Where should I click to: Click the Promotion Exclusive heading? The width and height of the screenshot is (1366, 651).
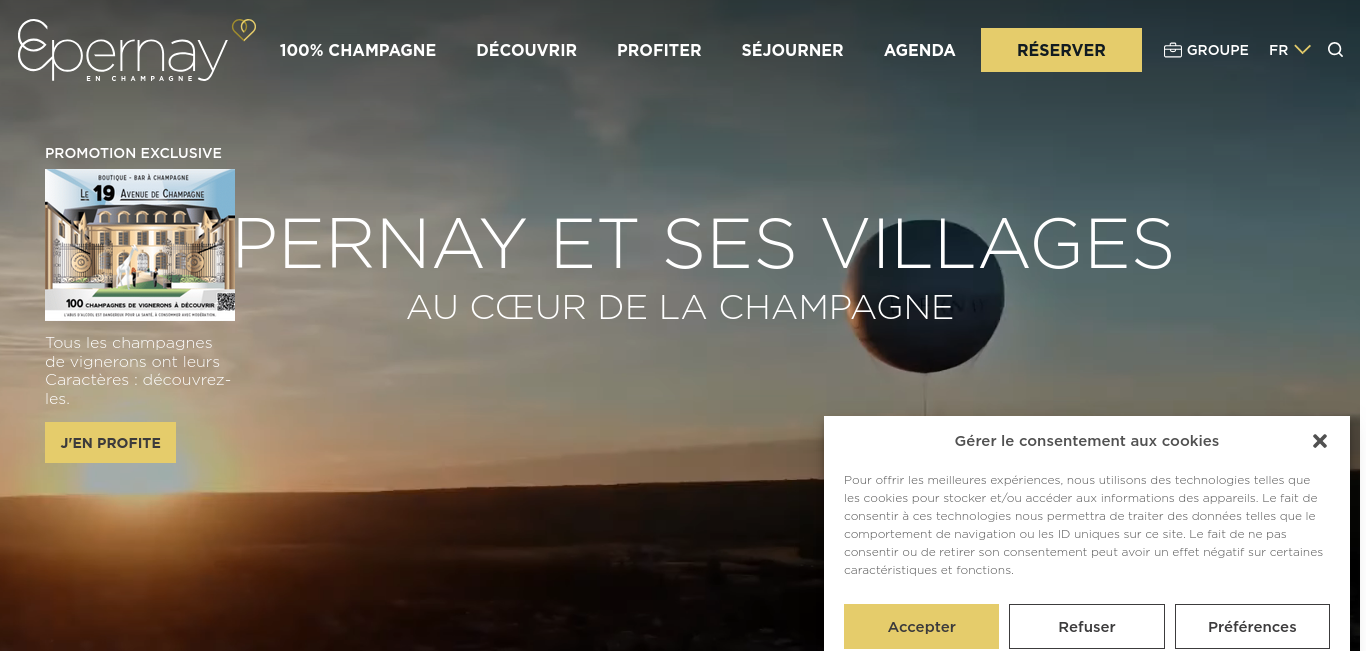(x=133, y=153)
